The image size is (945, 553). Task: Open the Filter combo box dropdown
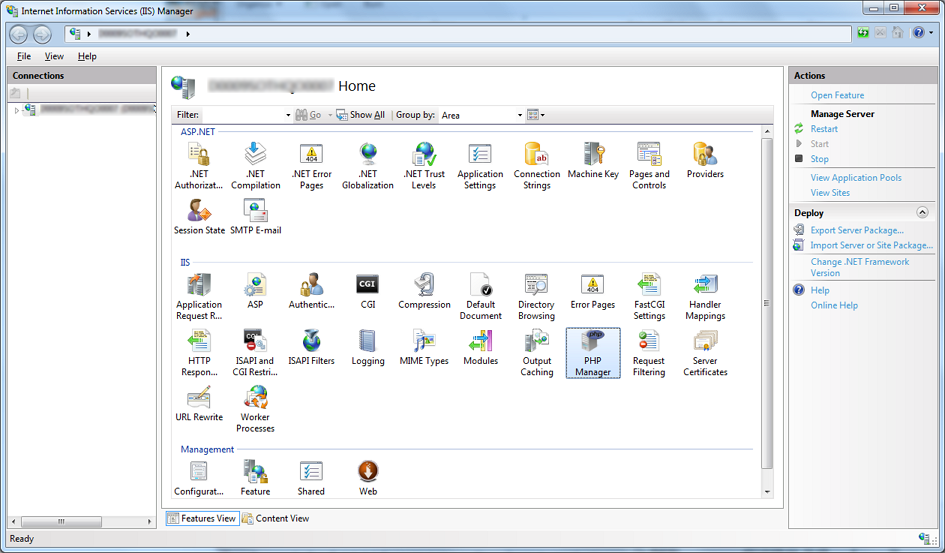point(288,115)
